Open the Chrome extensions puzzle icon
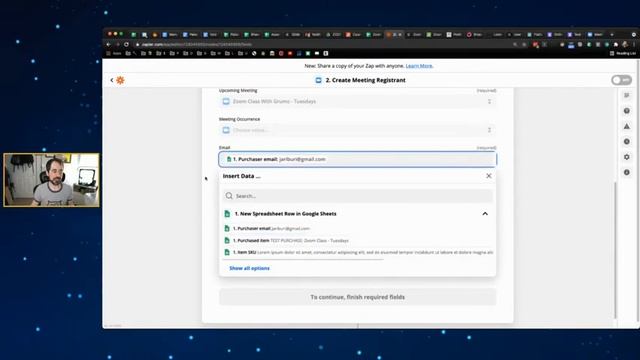The height and width of the screenshot is (360, 640). coord(616,44)
